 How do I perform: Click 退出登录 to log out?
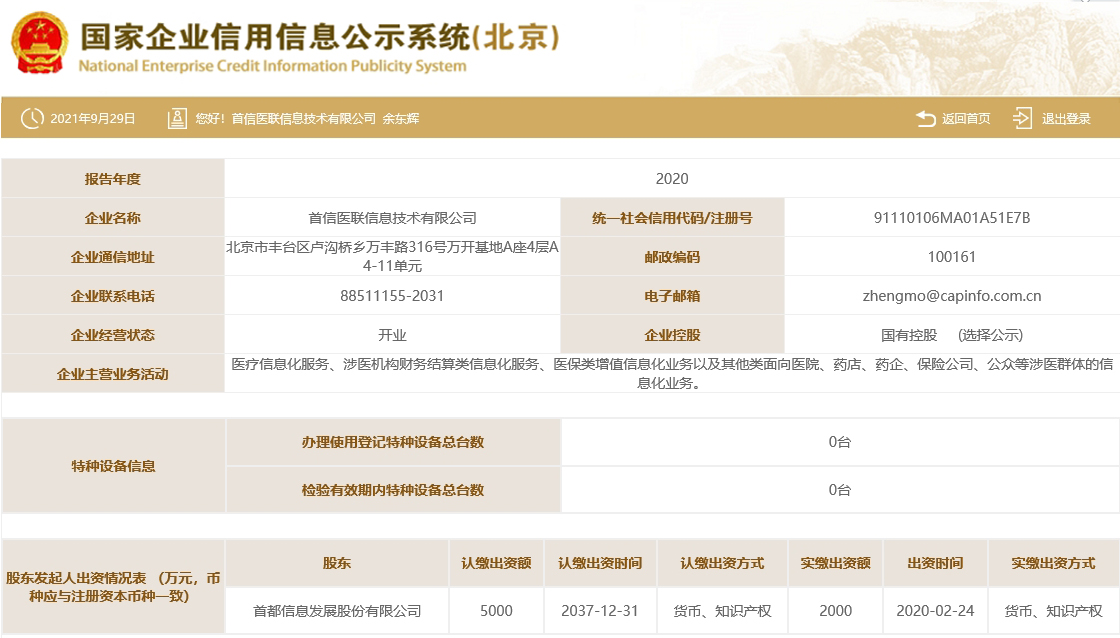[x=1066, y=119]
